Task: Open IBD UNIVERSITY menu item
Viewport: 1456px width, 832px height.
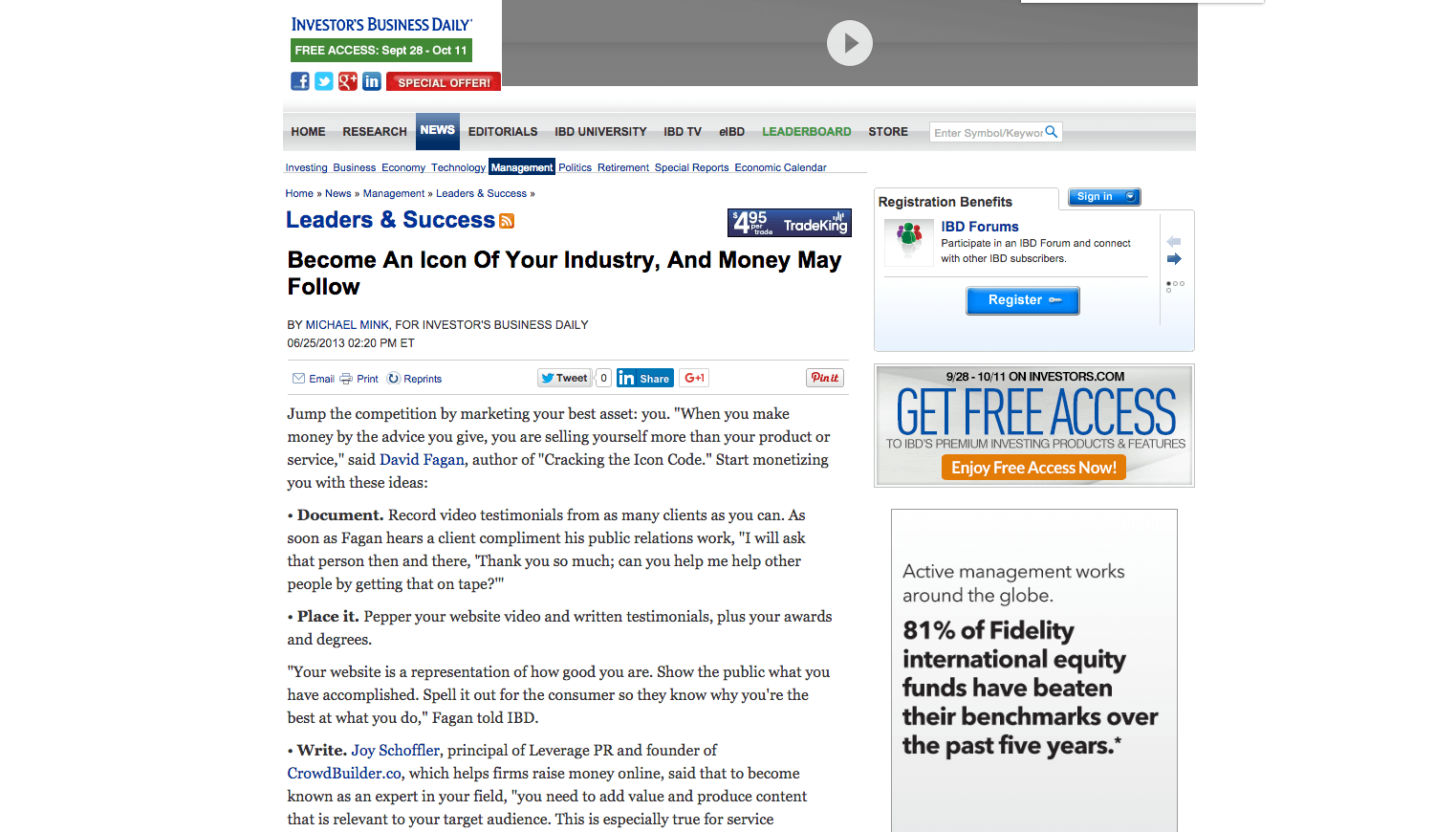Action: (600, 132)
